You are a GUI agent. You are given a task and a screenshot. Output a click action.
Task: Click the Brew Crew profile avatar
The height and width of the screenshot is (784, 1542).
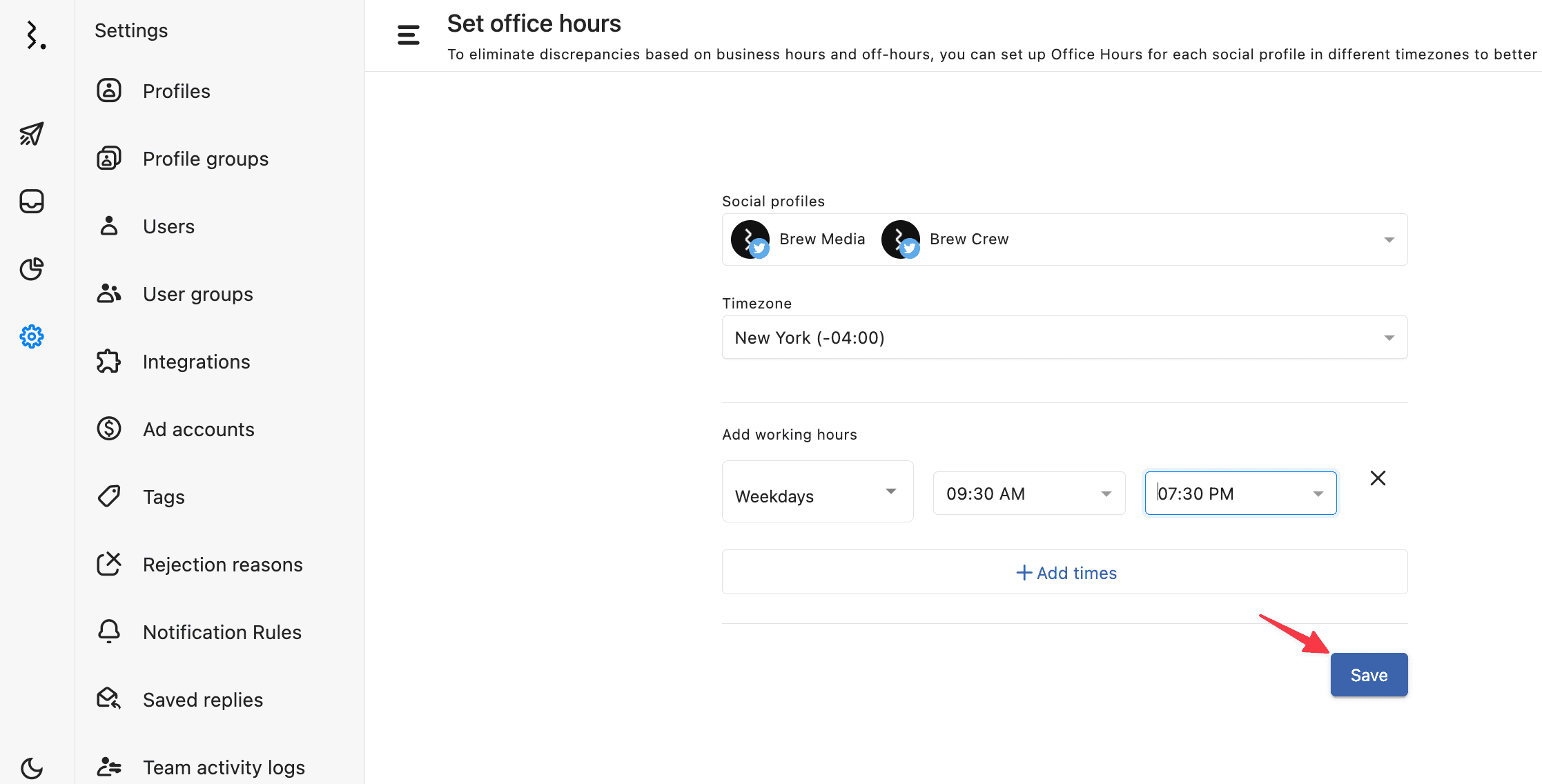[901, 239]
